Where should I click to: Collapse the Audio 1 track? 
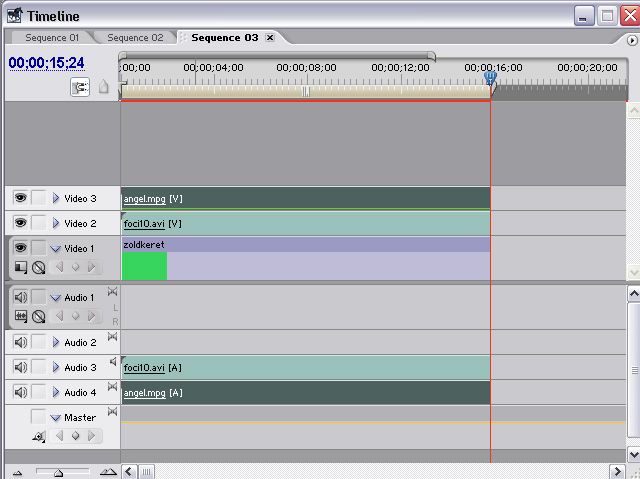[x=56, y=297]
